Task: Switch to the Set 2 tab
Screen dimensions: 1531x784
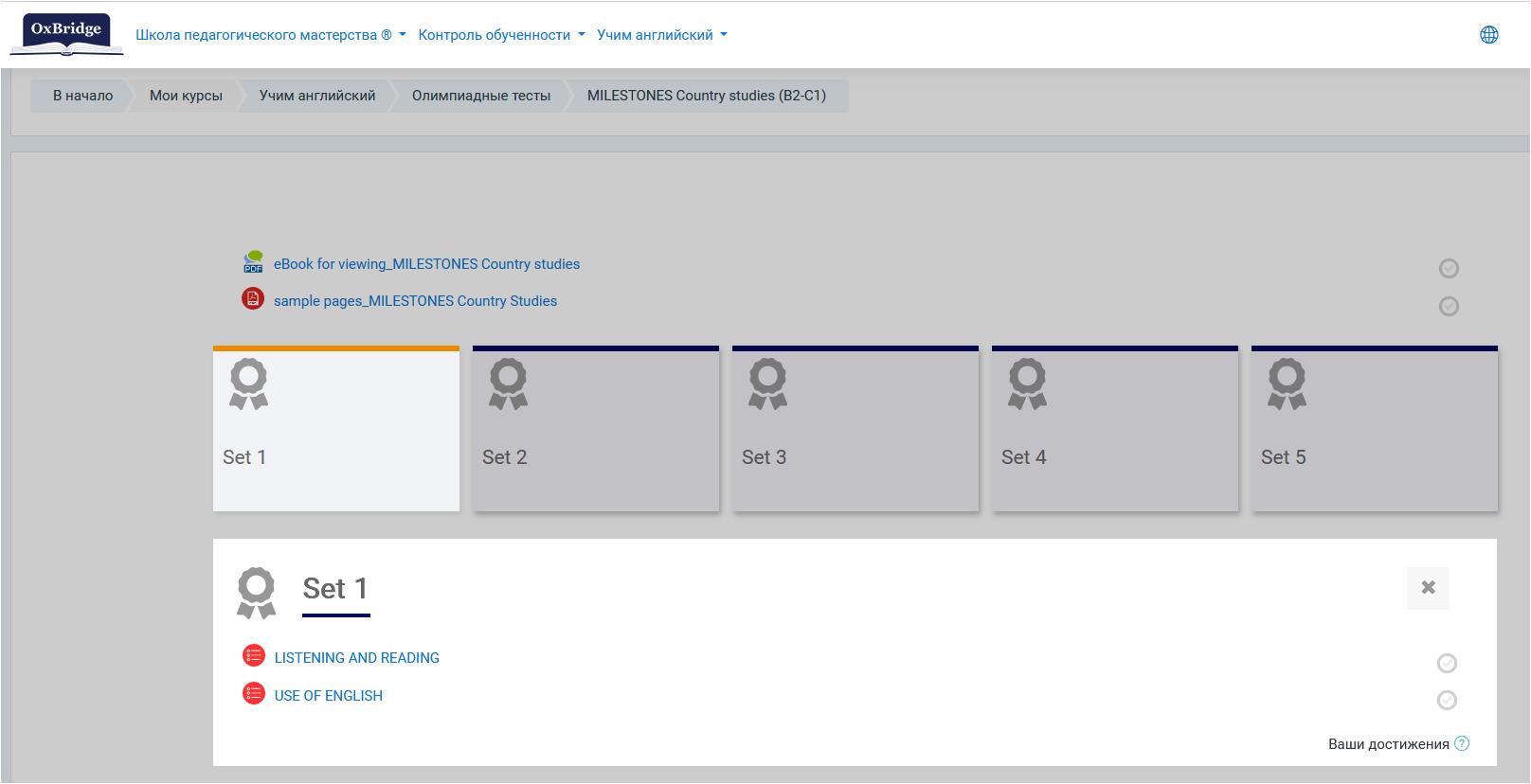Action: click(x=596, y=431)
